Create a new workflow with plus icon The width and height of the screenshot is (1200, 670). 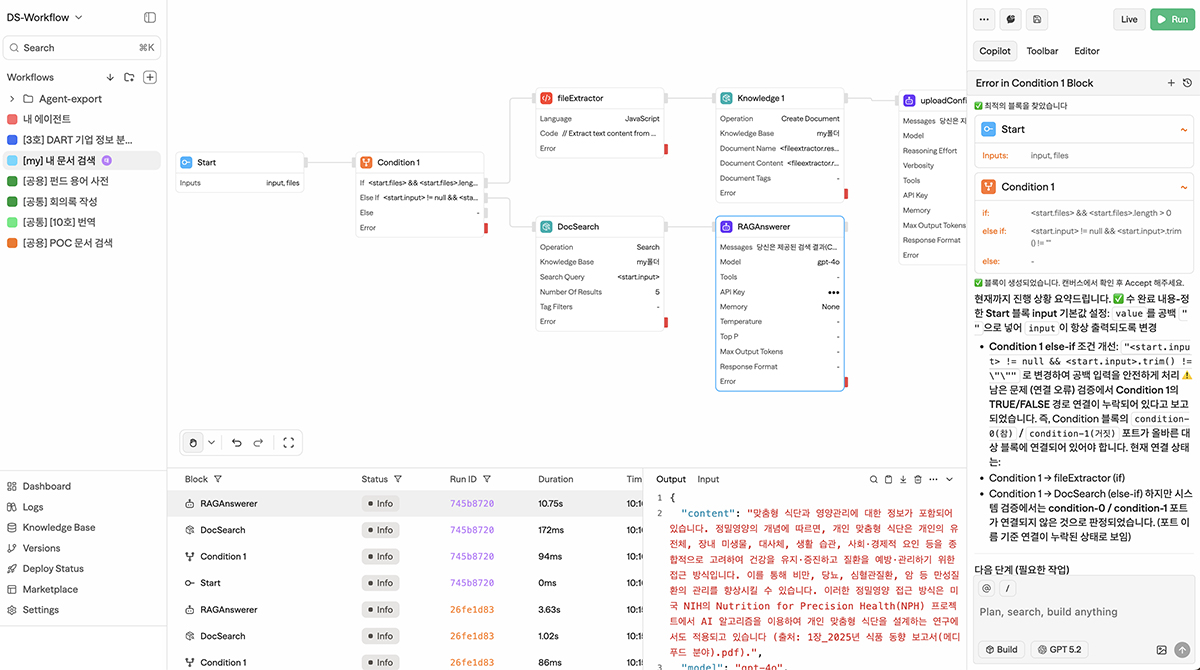click(x=150, y=77)
